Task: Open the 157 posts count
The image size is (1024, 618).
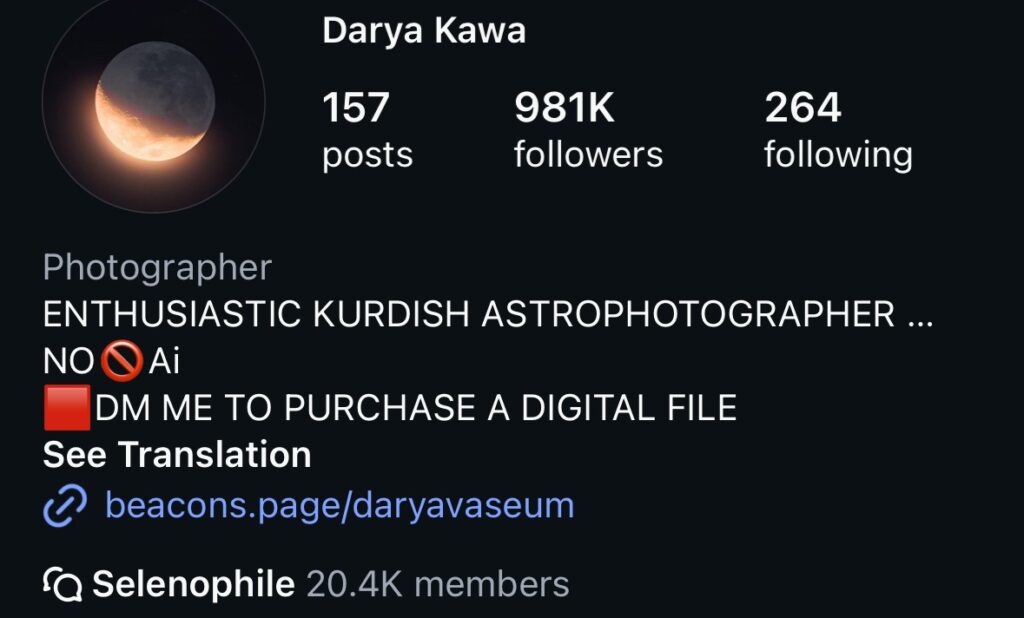Action: (x=368, y=130)
